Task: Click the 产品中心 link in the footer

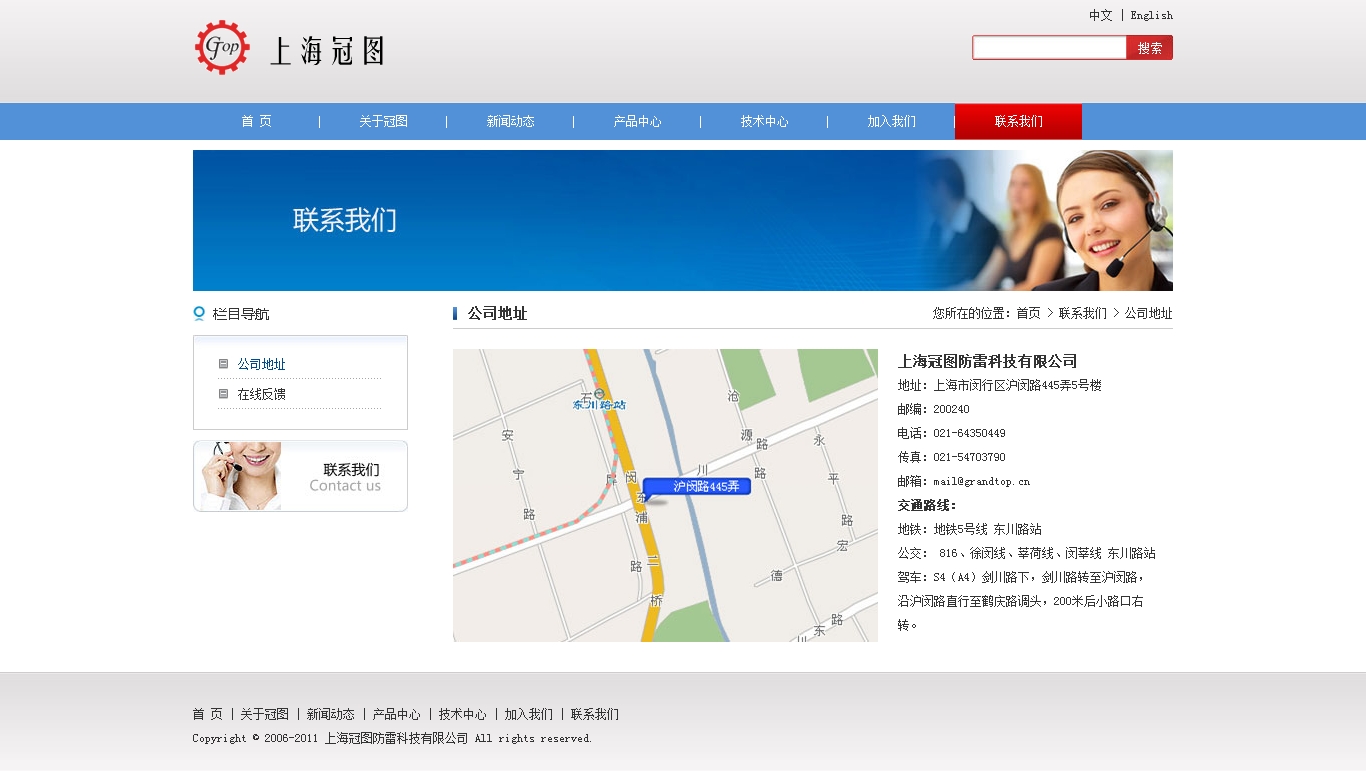Action: (396, 714)
